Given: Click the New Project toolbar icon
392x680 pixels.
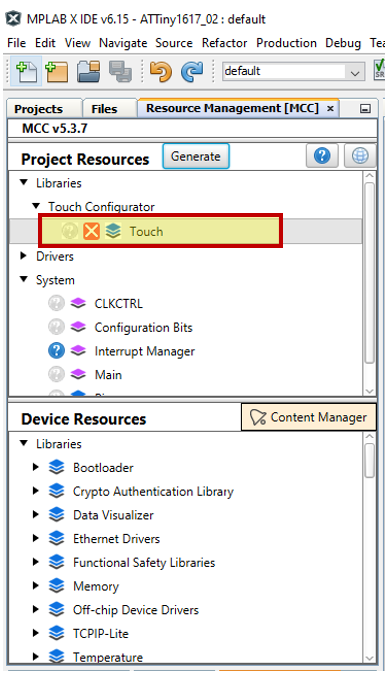Looking at the screenshot, I should (x=57, y=72).
